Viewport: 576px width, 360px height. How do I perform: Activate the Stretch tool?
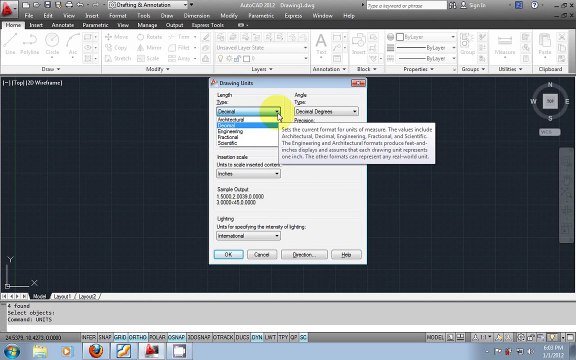coord(118,58)
